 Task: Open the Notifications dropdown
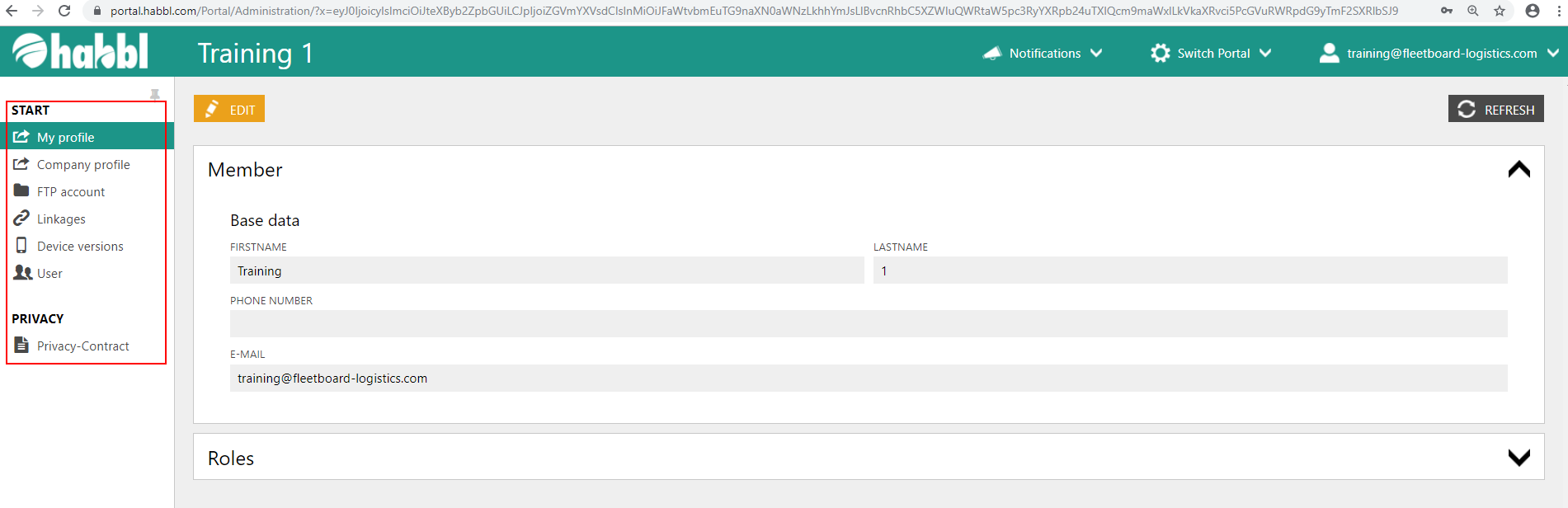[x=1043, y=53]
